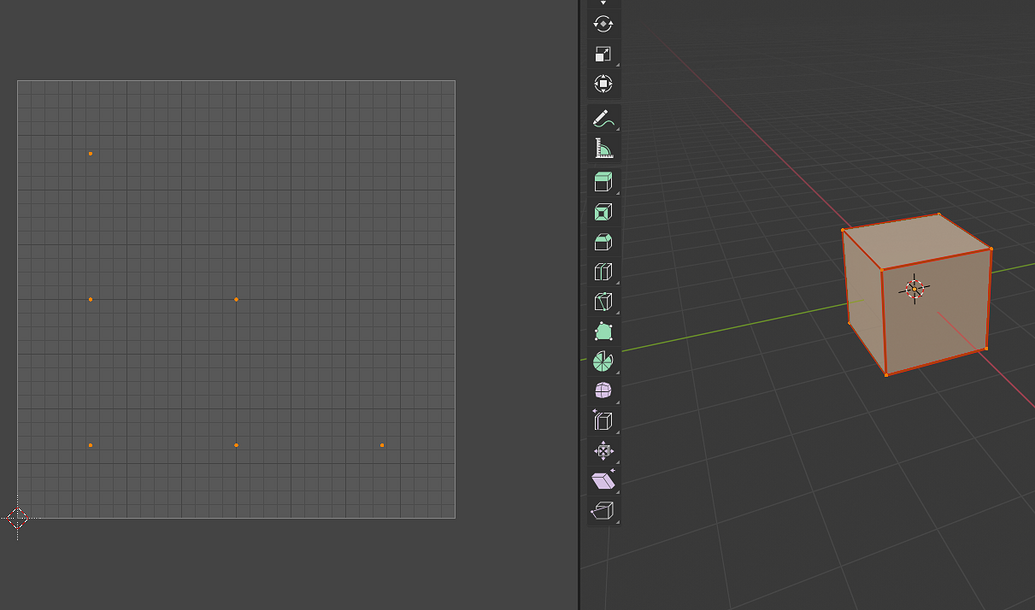The width and height of the screenshot is (1035, 610).
Task: Select the Measure tool
Action: [x=603, y=147]
